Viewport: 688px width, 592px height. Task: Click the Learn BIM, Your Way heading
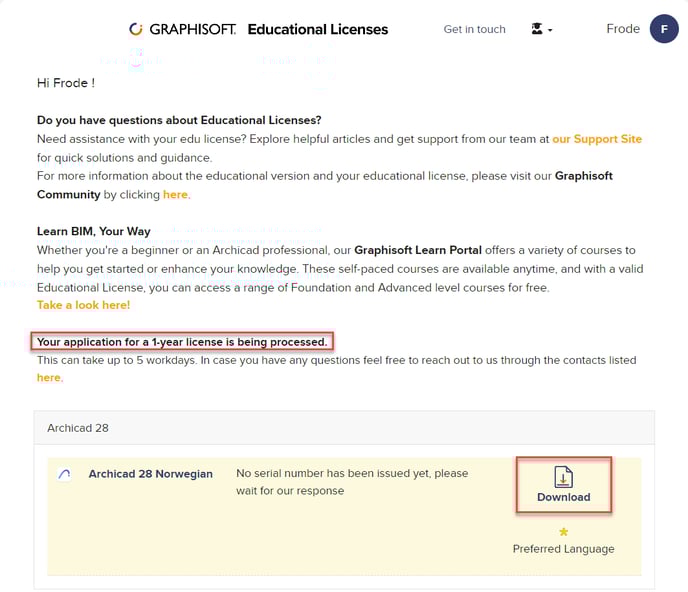pos(93,231)
